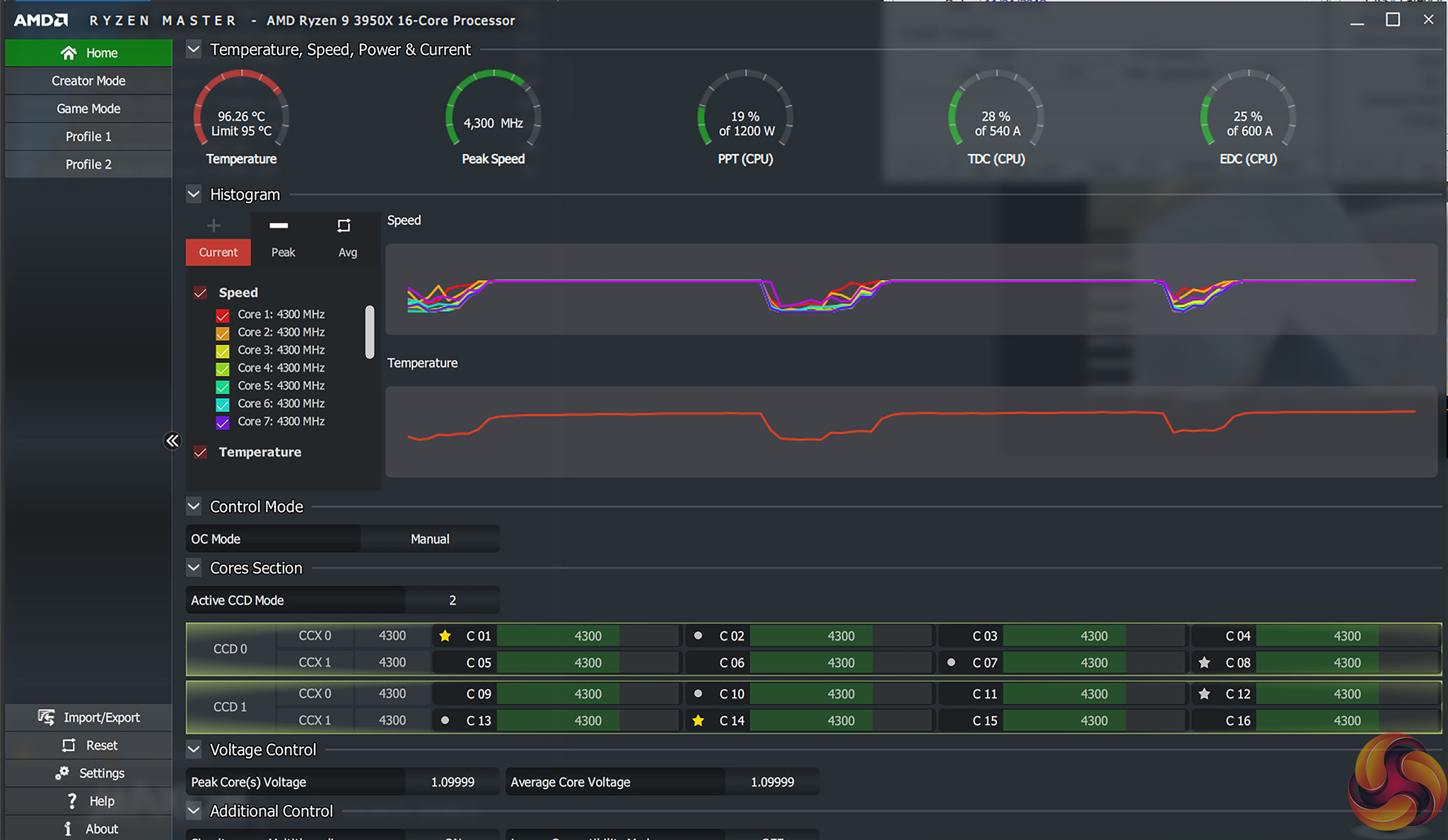Click the C 02 core speed bar
The height and width of the screenshot is (840, 1448).
click(841, 636)
